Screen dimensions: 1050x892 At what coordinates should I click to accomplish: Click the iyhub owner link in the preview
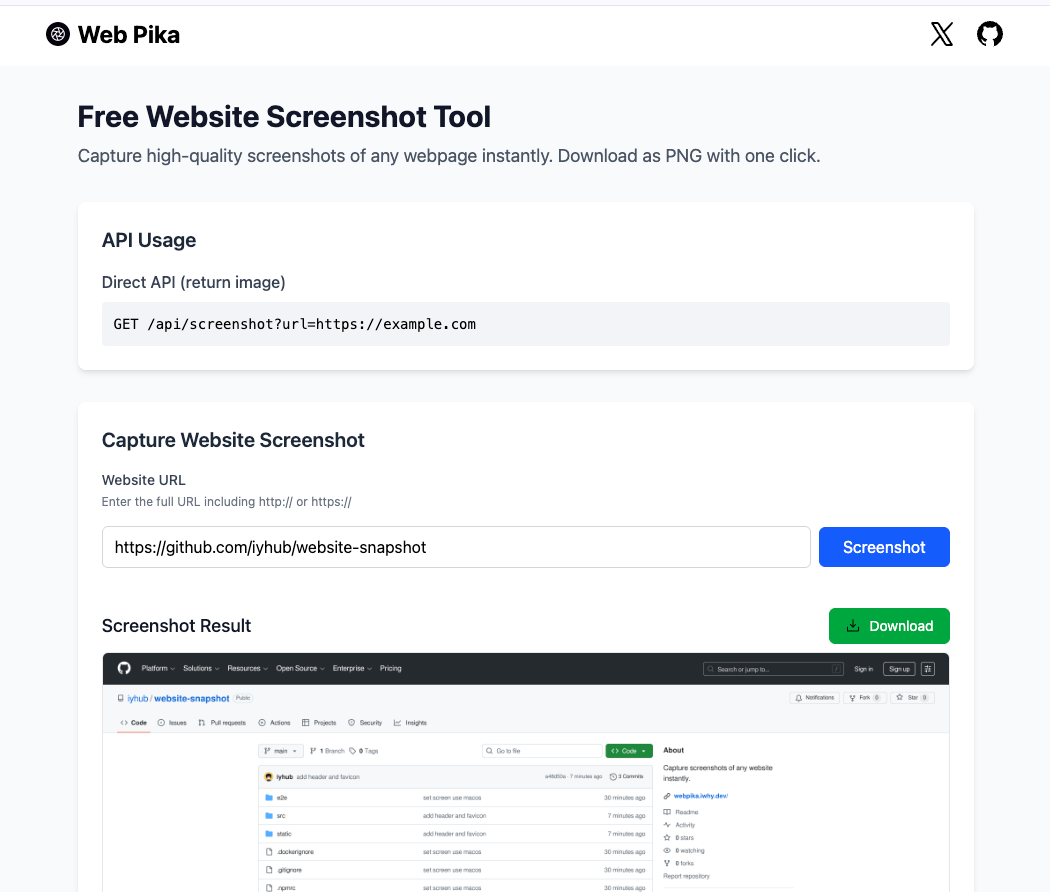137,698
